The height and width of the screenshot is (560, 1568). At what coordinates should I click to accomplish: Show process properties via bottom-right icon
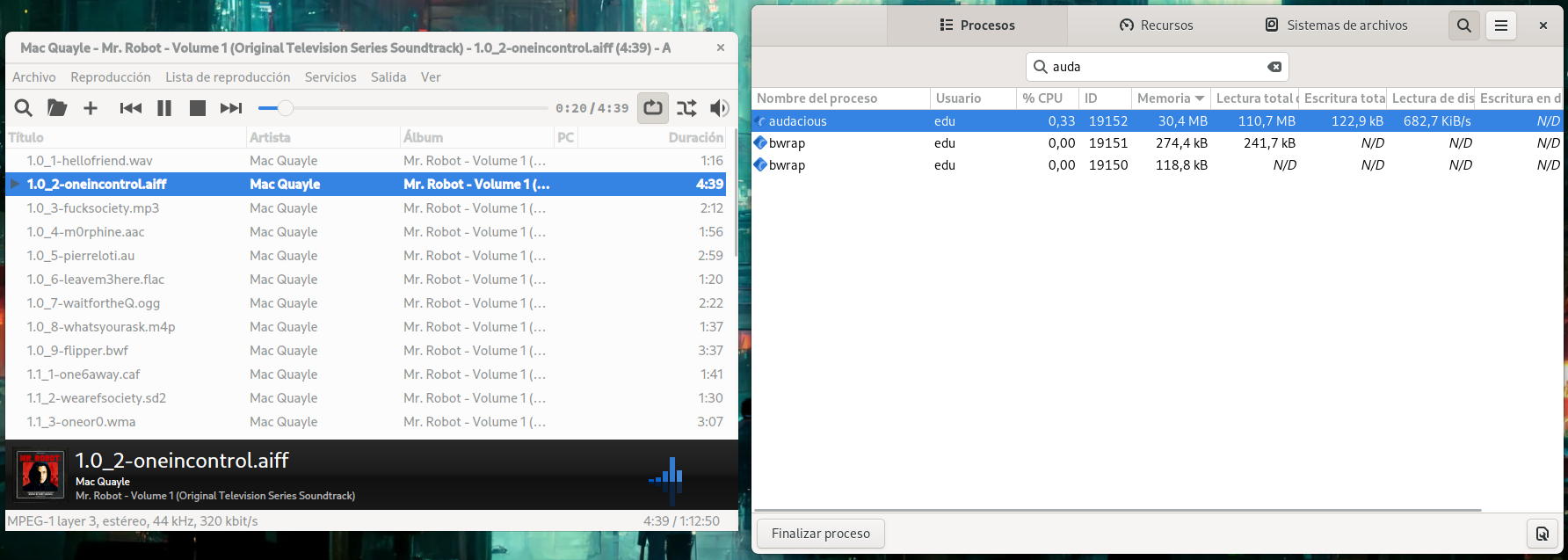tap(1542, 534)
